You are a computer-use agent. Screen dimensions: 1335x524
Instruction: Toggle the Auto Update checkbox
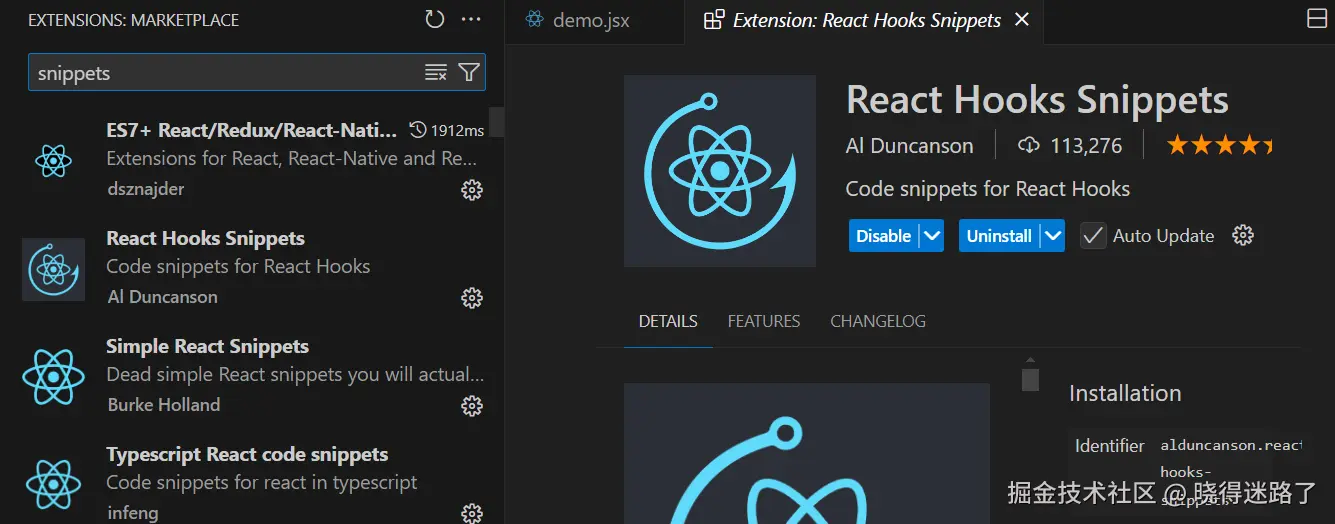pyautogui.click(x=1093, y=236)
